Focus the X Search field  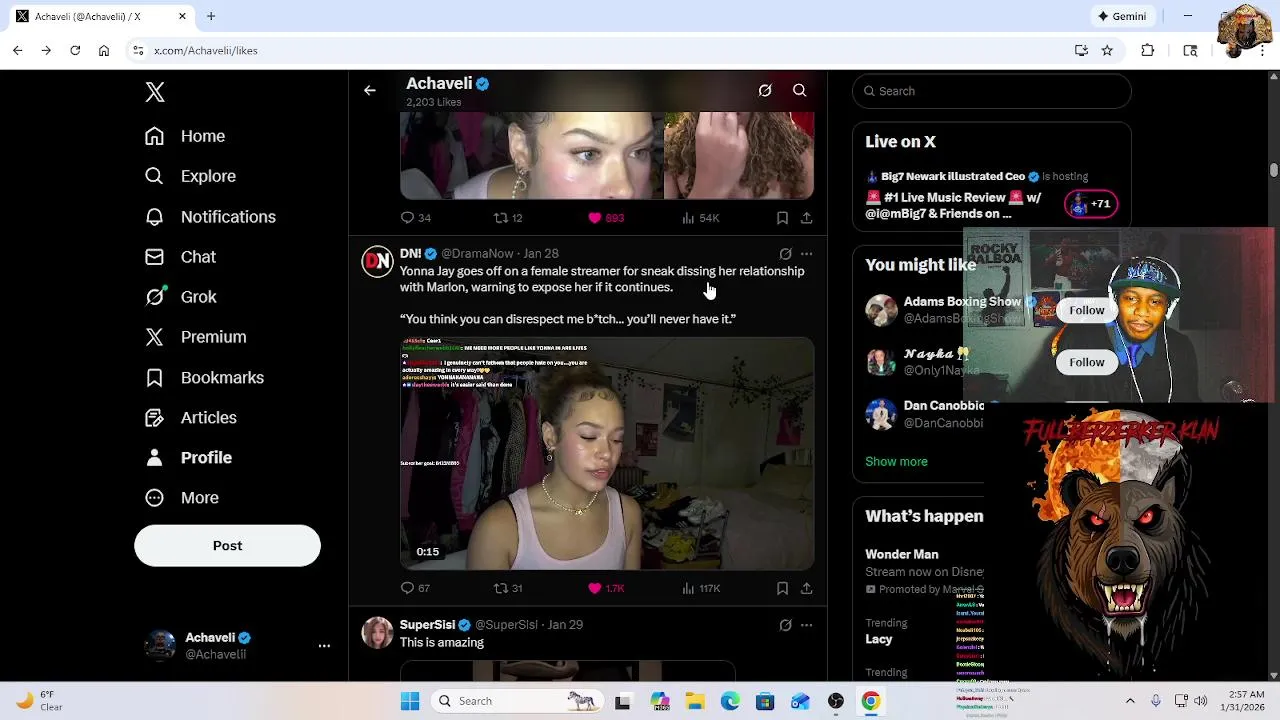[992, 91]
